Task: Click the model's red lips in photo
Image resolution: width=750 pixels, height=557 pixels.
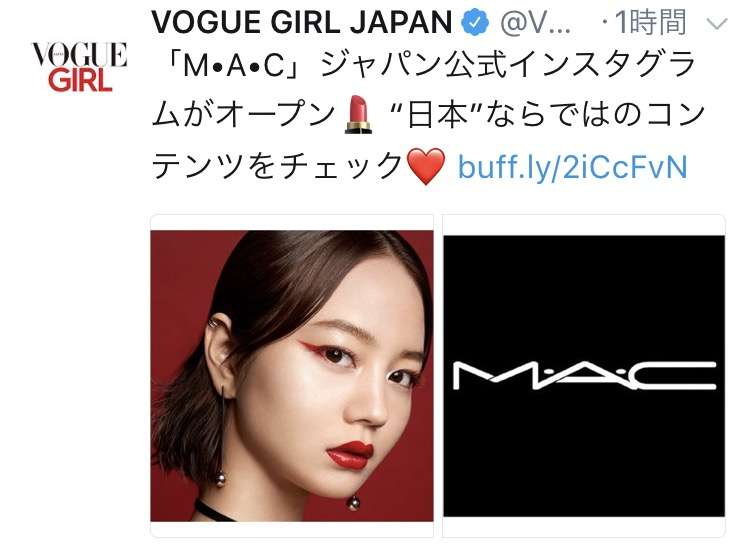Action: tap(350, 455)
